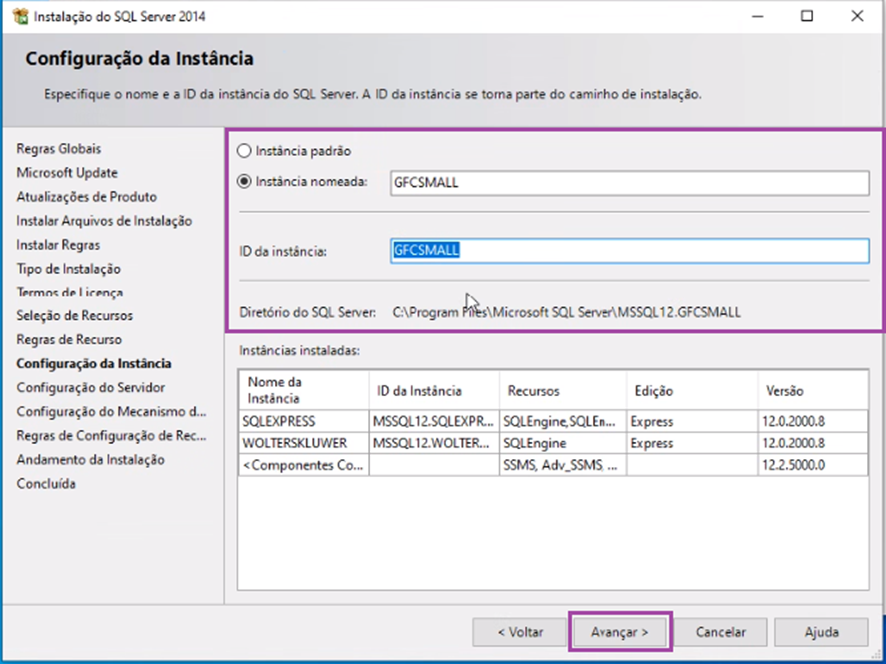The image size is (886, 664).
Task: Click the Versão column header
Action: click(x=813, y=390)
